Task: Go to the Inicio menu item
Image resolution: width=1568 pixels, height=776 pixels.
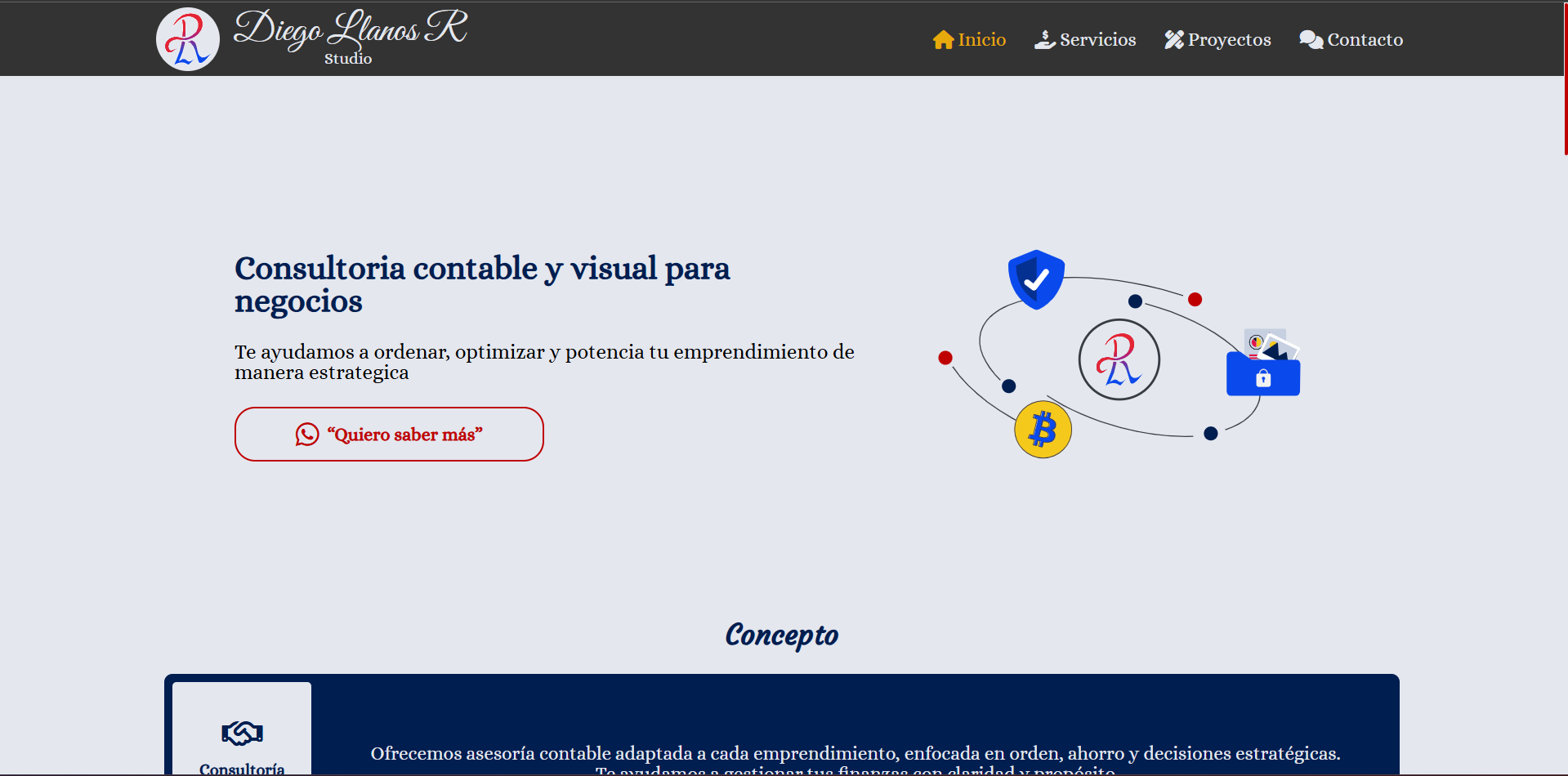Action: point(981,40)
